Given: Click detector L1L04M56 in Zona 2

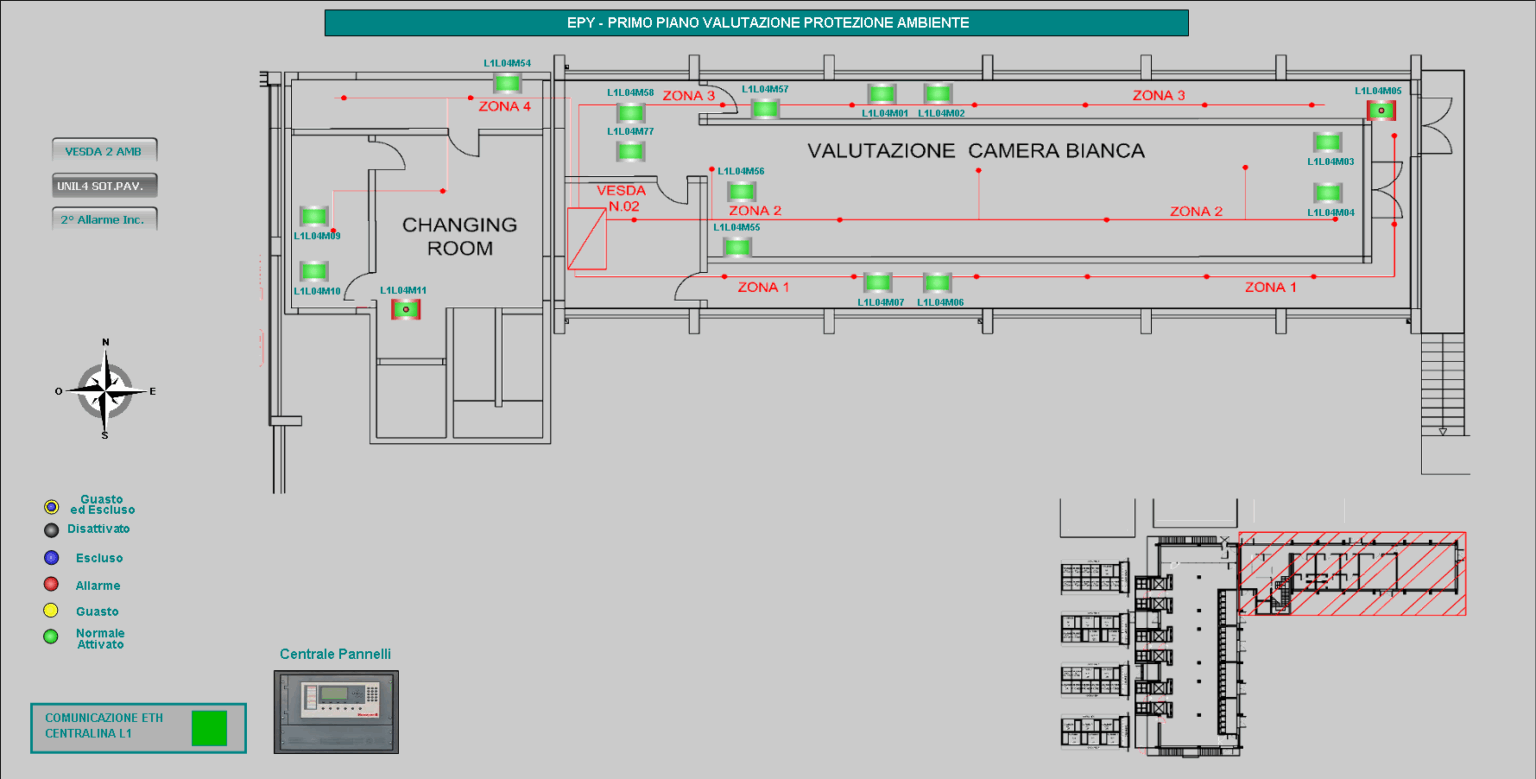Looking at the screenshot, I should [741, 191].
